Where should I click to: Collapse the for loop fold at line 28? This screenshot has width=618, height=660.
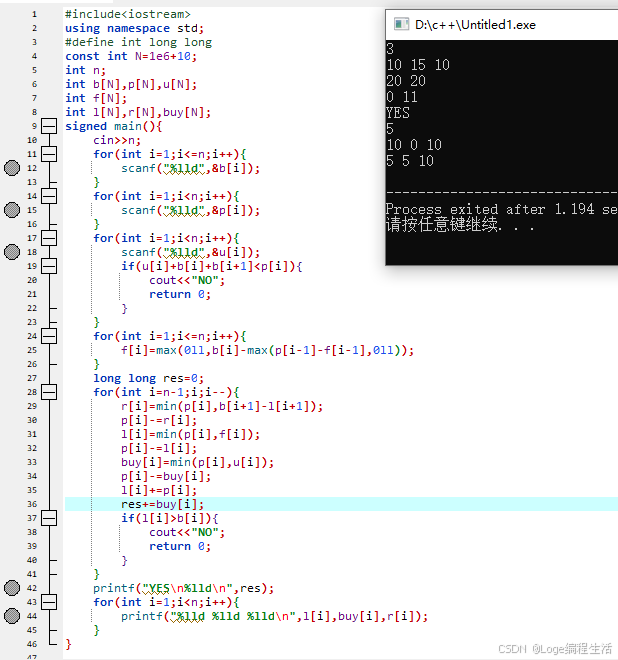coord(49,392)
